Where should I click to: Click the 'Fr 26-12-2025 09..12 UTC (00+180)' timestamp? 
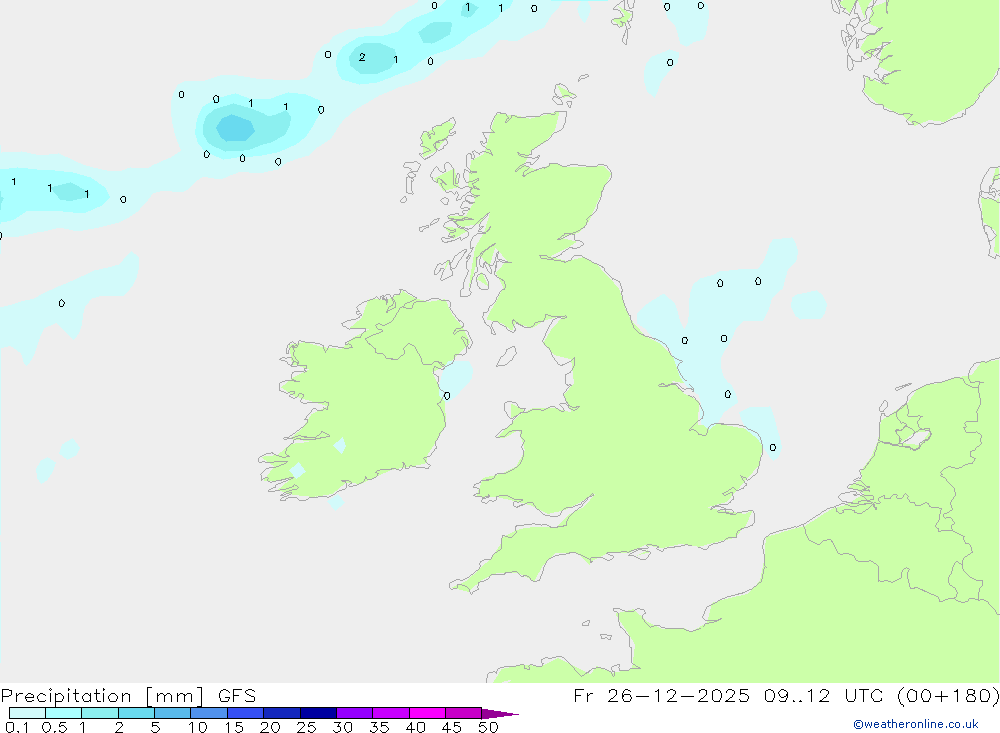[x=786, y=695]
